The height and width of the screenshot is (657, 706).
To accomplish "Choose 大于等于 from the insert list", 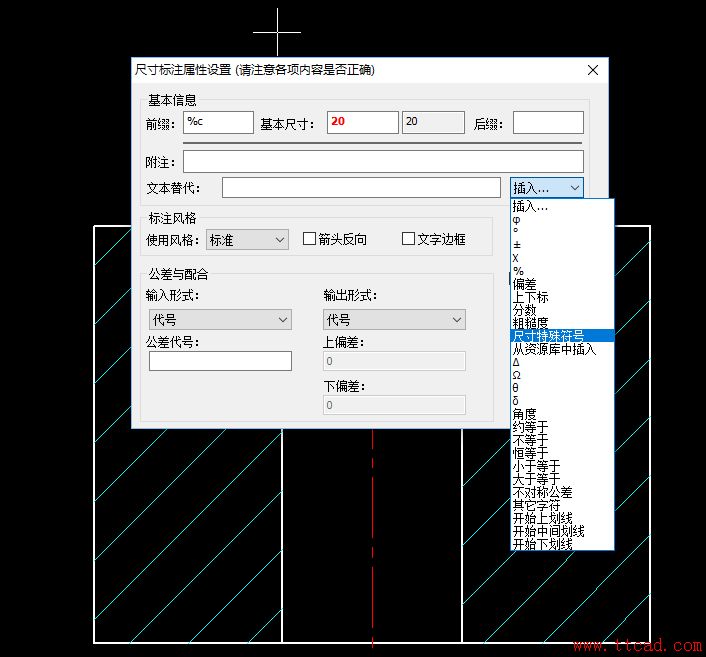I will pyautogui.click(x=562, y=479).
